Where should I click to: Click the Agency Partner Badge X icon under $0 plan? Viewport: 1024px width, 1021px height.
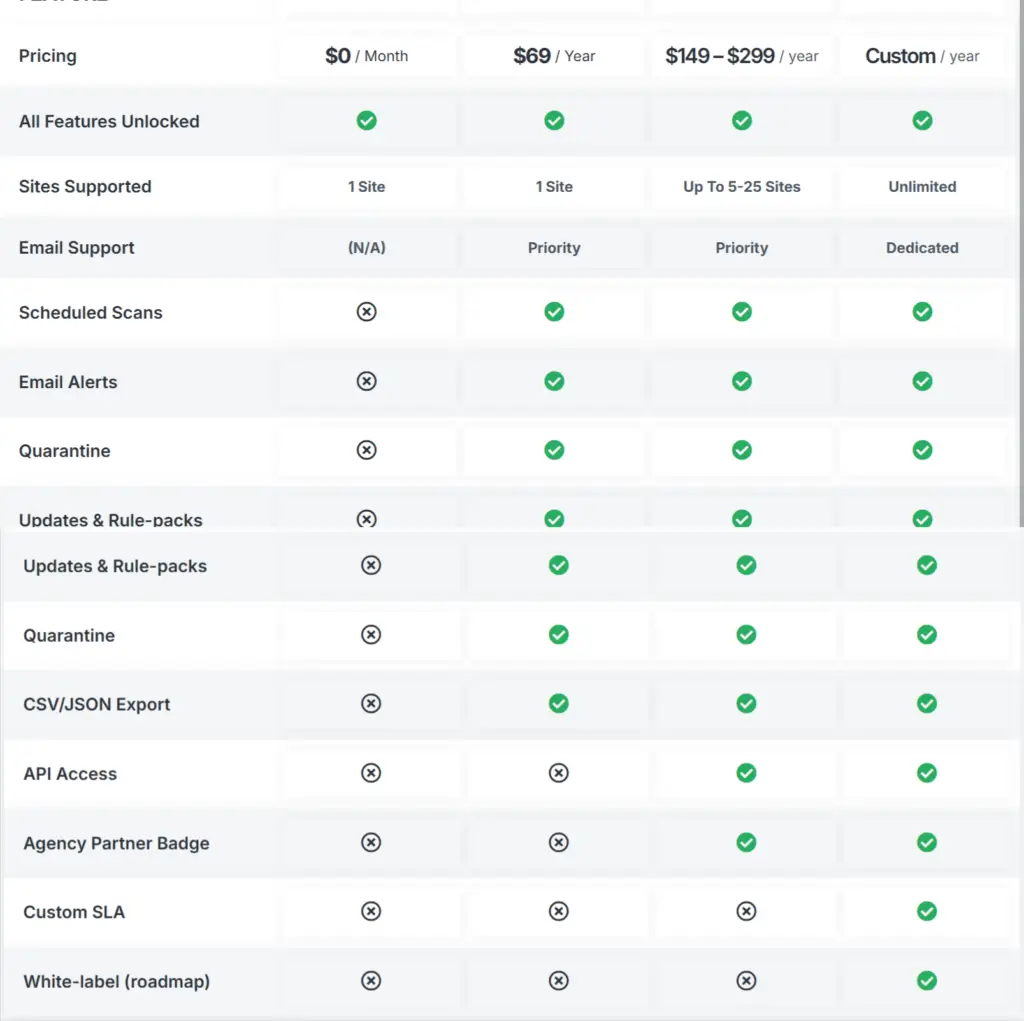click(x=371, y=843)
